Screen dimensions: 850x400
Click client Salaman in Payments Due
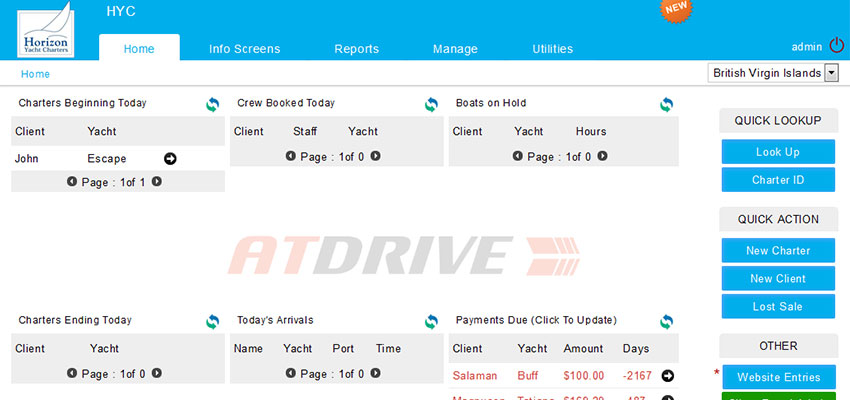[x=475, y=376]
